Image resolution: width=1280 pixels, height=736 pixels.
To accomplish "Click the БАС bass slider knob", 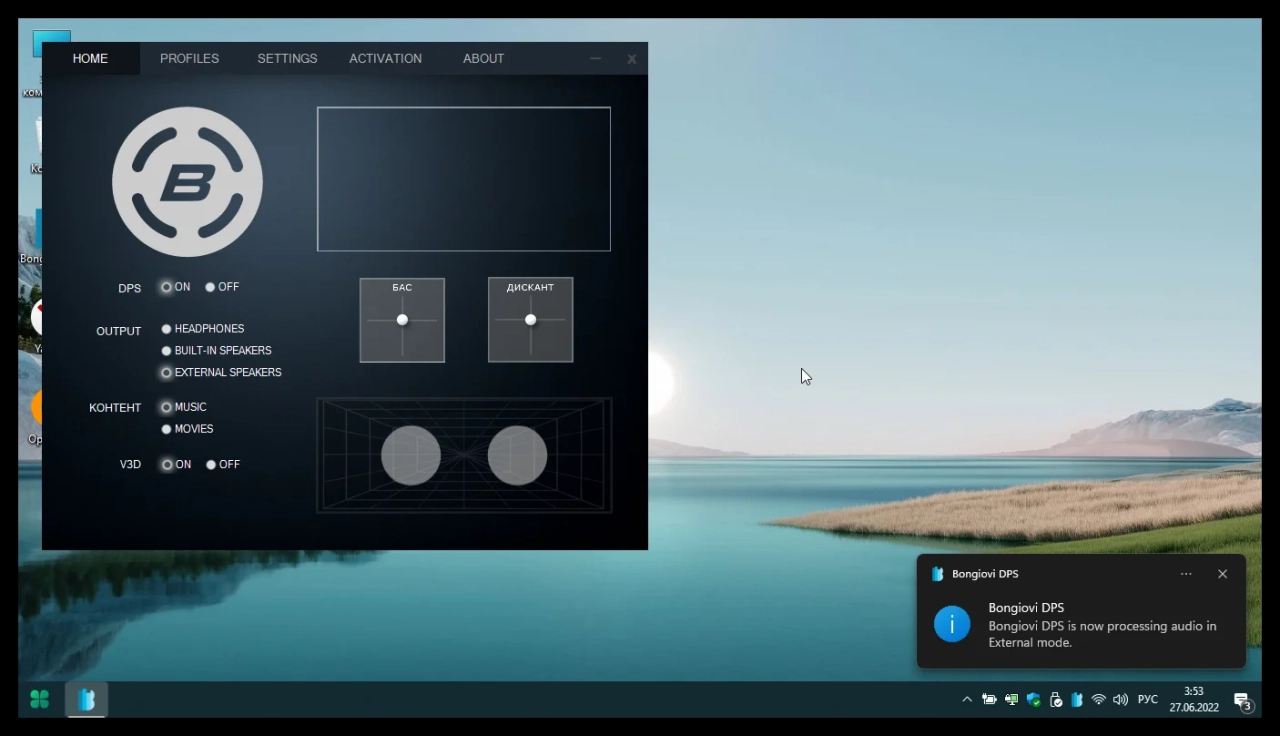I will tap(402, 320).
